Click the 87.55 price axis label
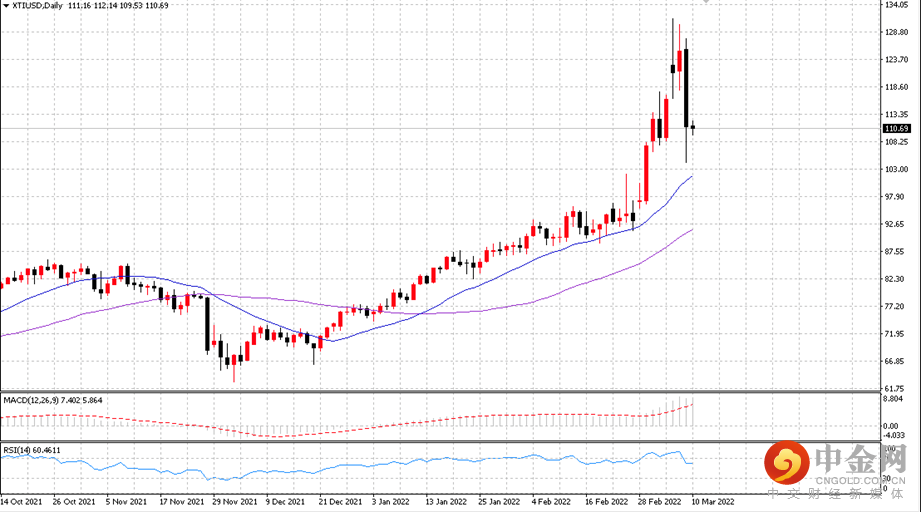The width and height of the screenshot is (921, 512). 895,251
